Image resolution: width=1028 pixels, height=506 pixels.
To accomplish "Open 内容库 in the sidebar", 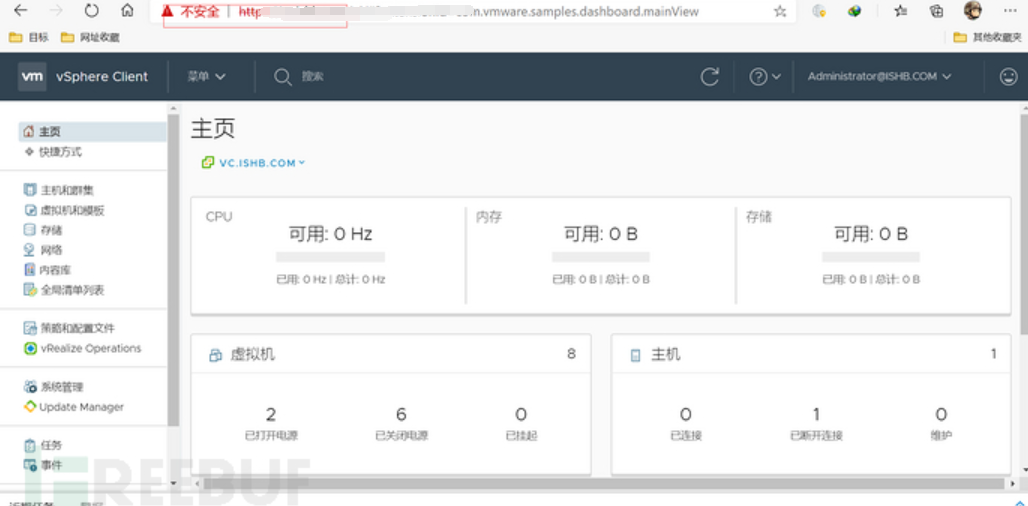I will [47, 269].
